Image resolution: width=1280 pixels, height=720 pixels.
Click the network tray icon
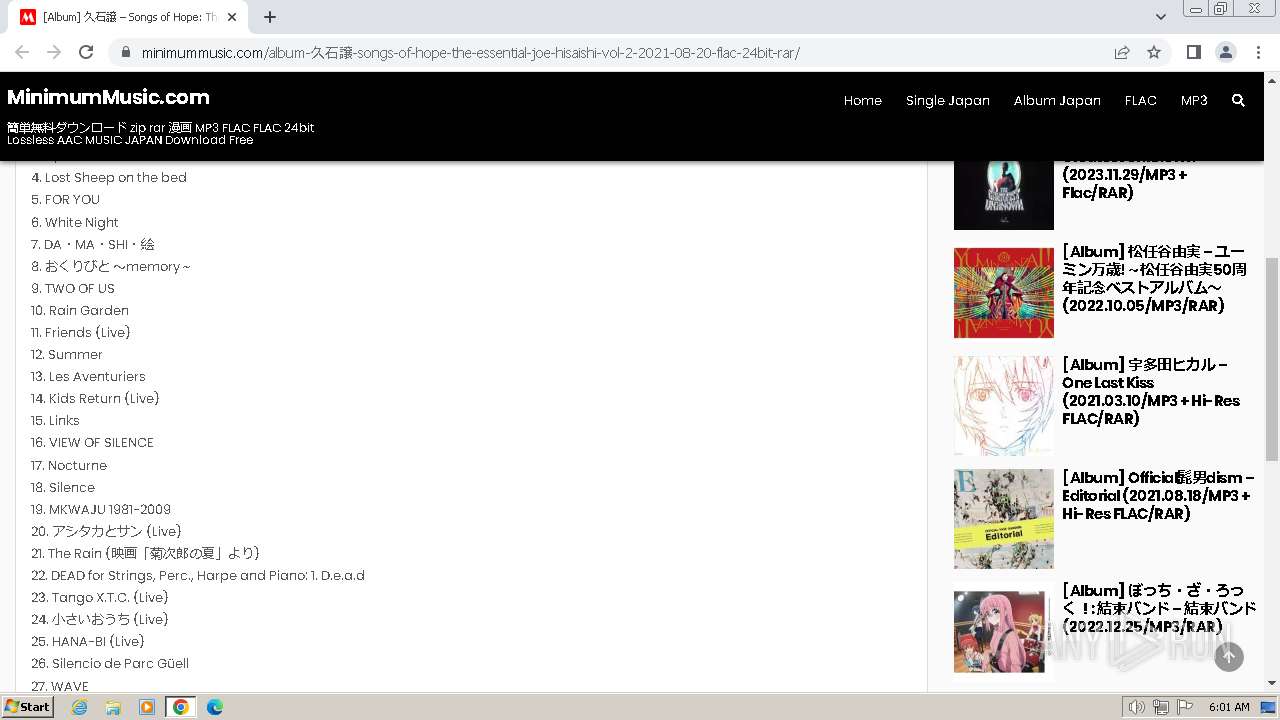point(1161,707)
